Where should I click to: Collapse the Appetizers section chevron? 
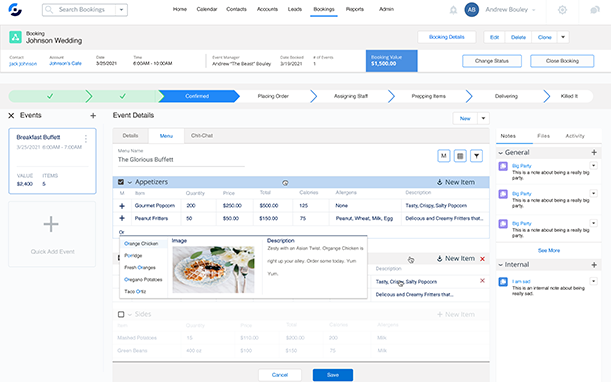click(130, 182)
